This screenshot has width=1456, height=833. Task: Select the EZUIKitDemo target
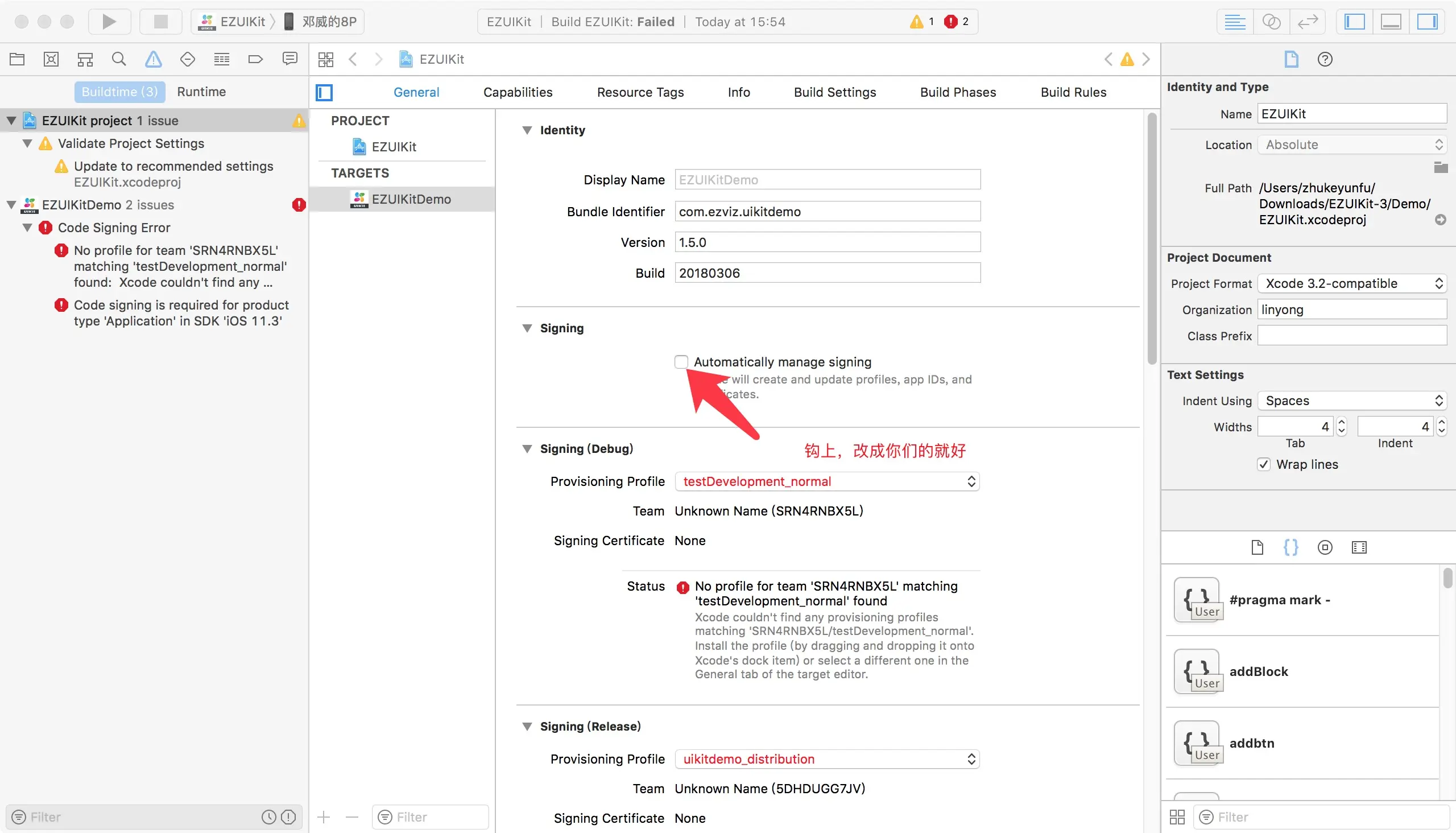tap(411, 199)
